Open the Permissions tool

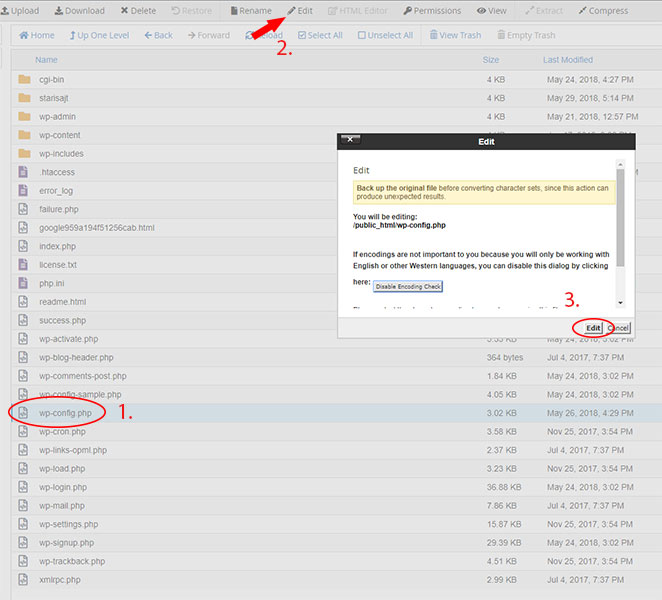coord(432,11)
